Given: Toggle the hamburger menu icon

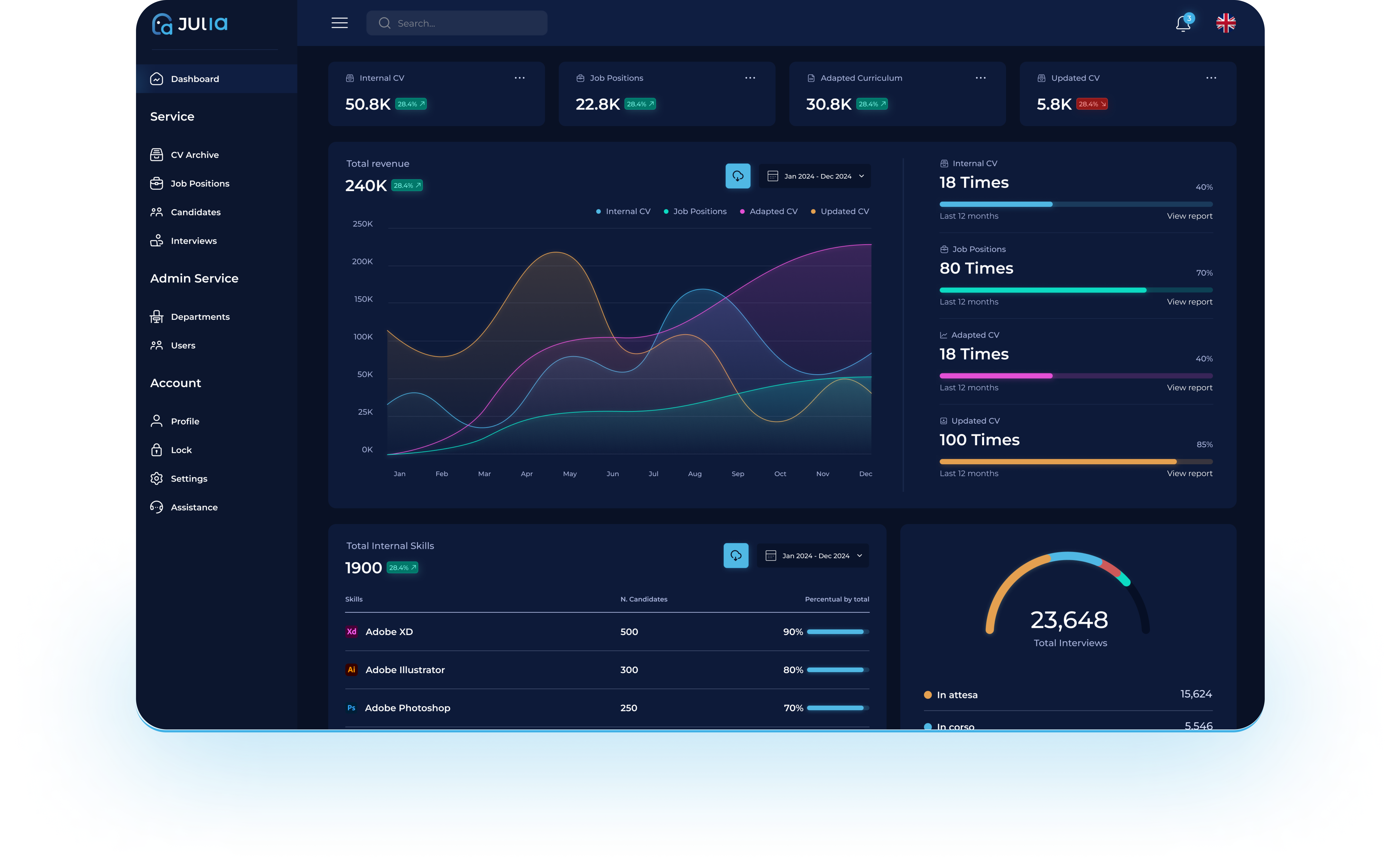Looking at the screenshot, I should point(339,23).
